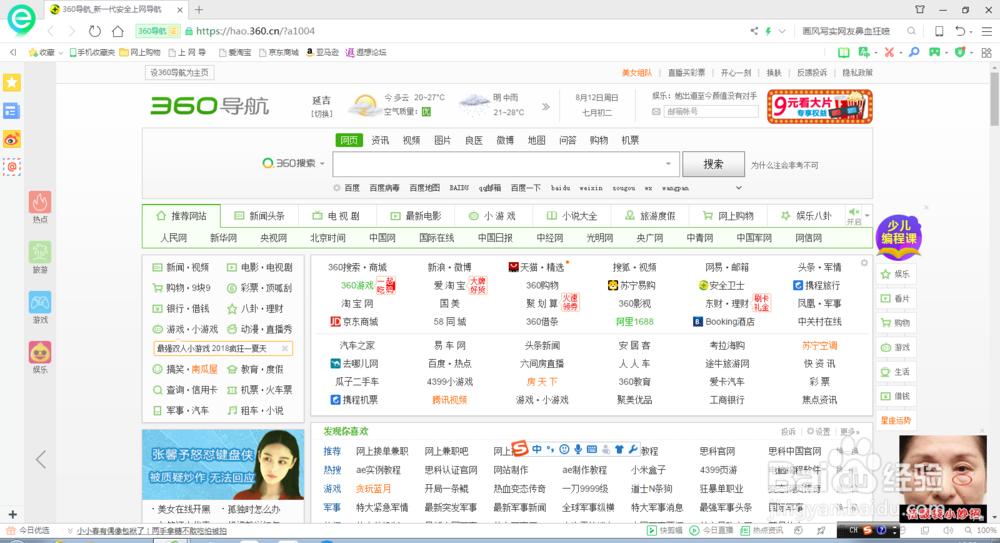Viewport: 1000px width, 543px height.
Task: Click the green lightning speed mode icon
Action: 768,31
